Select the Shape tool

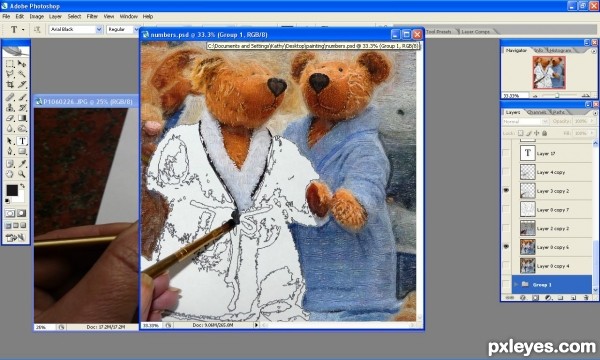point(22,151)
